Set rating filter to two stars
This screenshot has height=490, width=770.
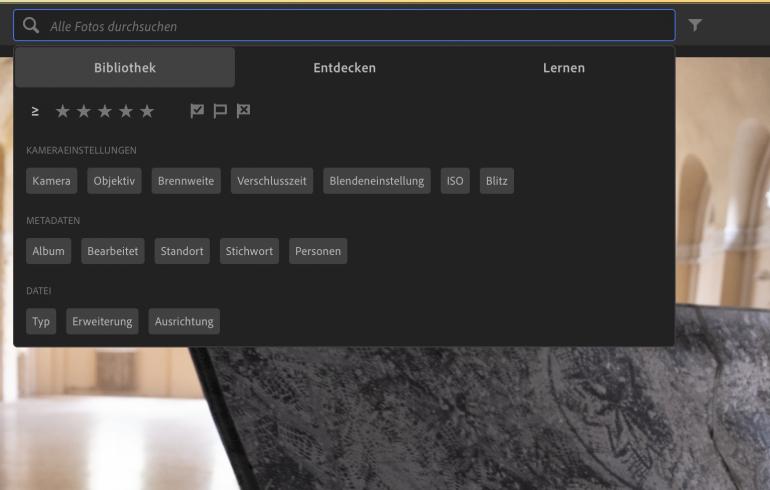point(83,111)
